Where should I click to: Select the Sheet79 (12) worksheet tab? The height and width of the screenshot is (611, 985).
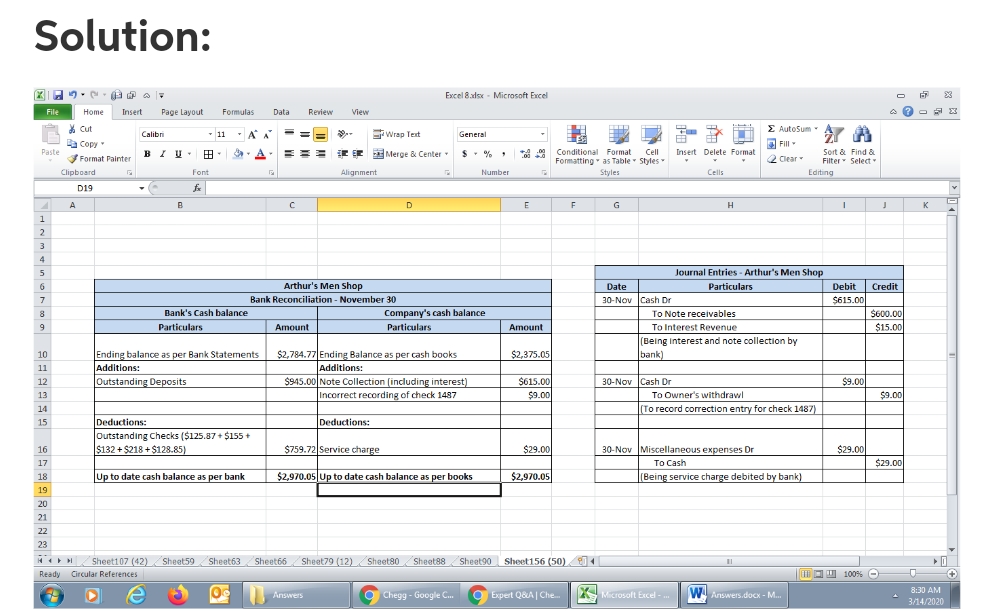click(327, 561)
